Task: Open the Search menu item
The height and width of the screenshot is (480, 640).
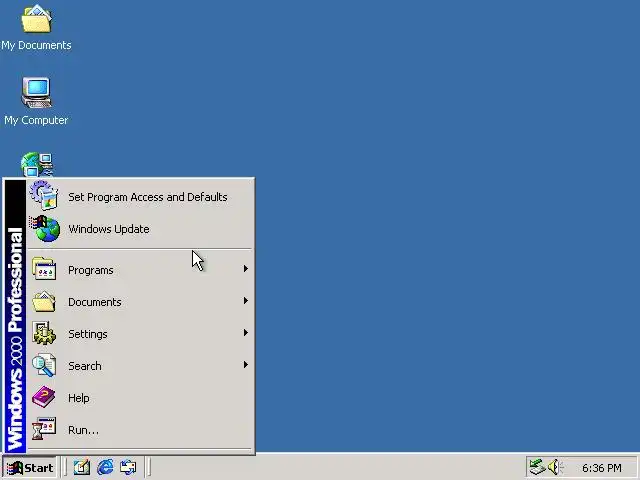Action: [x=140, y=366]
